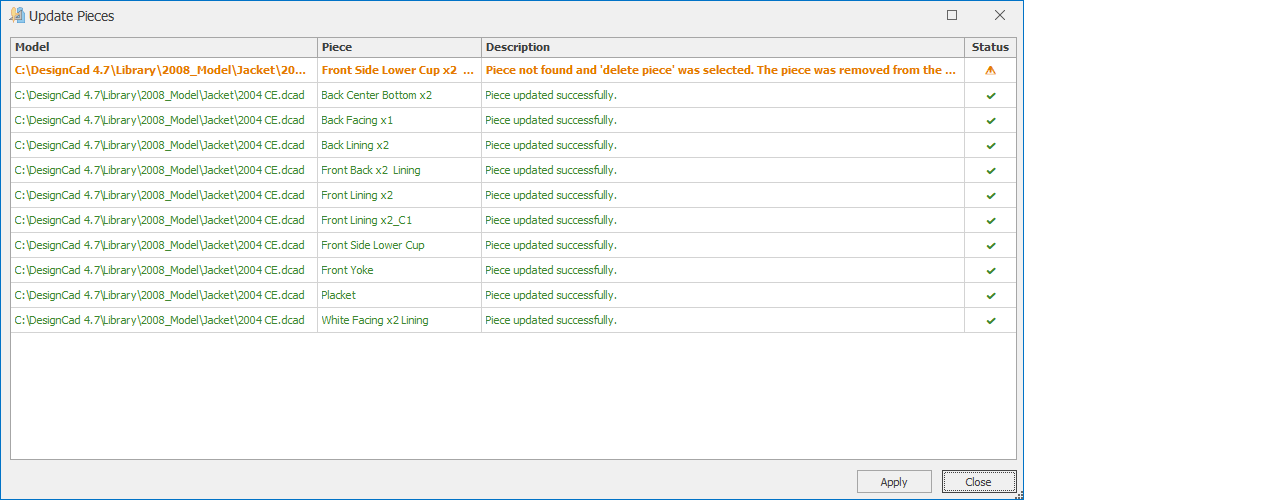Select the Front Lining x2 model path cell

160,195
